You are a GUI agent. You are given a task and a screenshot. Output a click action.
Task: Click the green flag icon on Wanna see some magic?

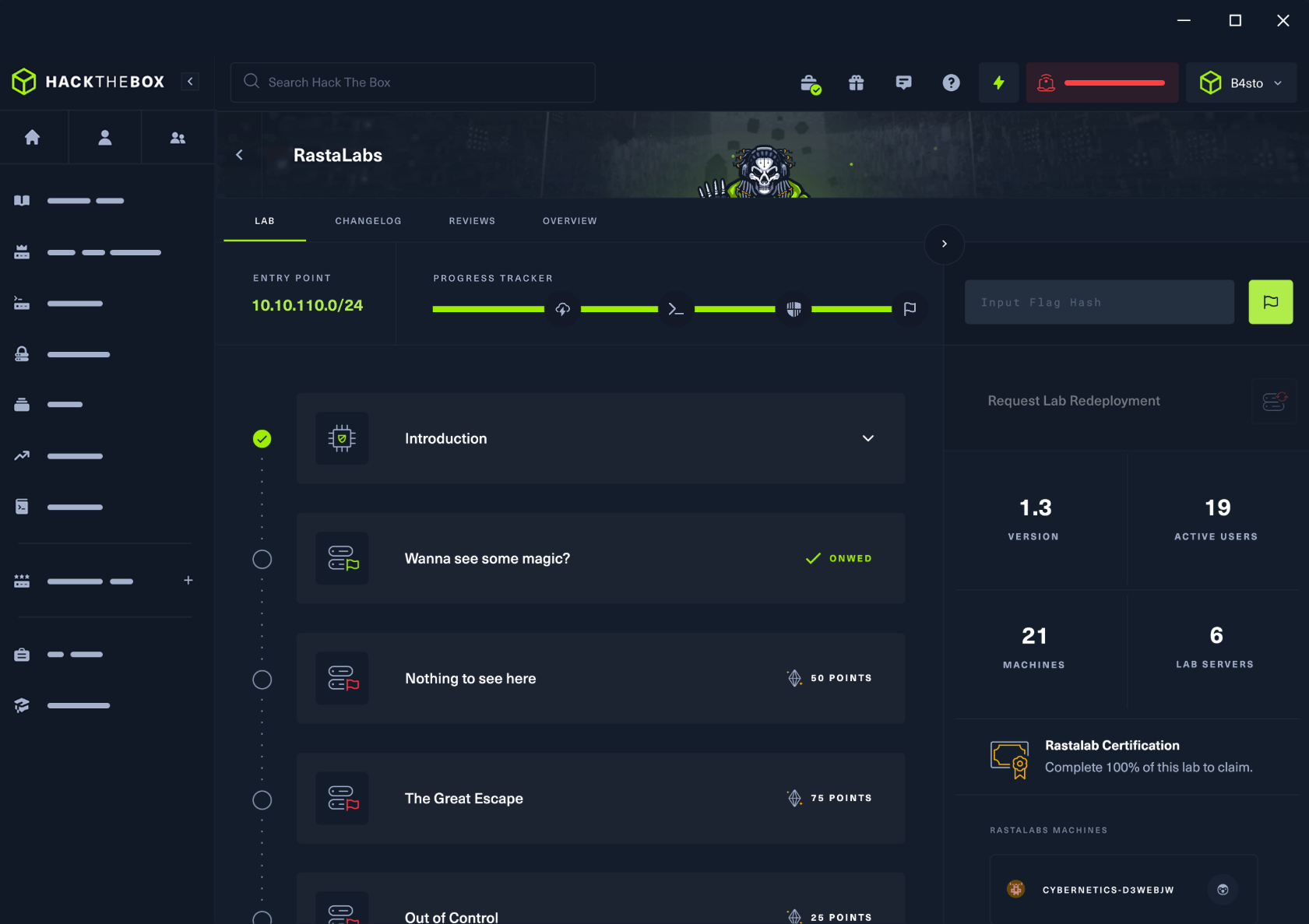[x=342, y=558]
